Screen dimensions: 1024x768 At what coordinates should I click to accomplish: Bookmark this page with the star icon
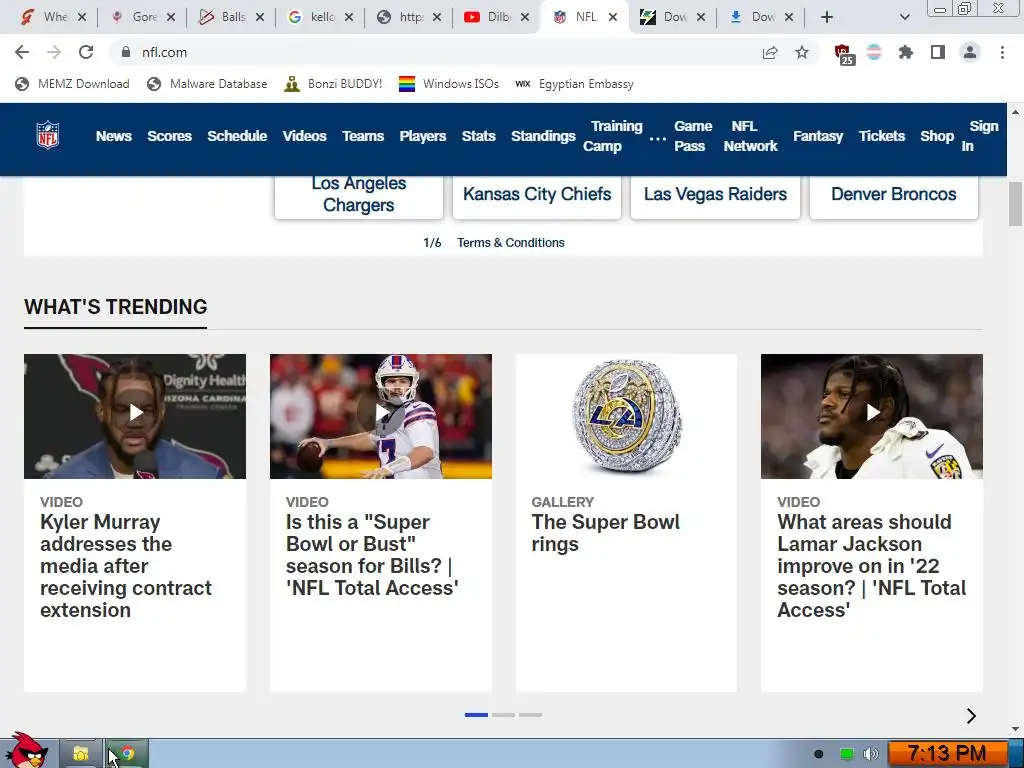802,52
